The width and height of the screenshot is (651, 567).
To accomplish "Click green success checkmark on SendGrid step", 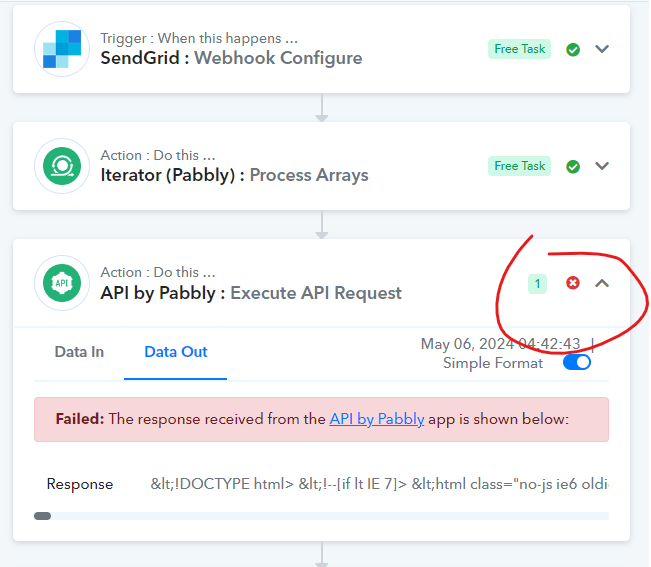I will (x=573, y=49).
